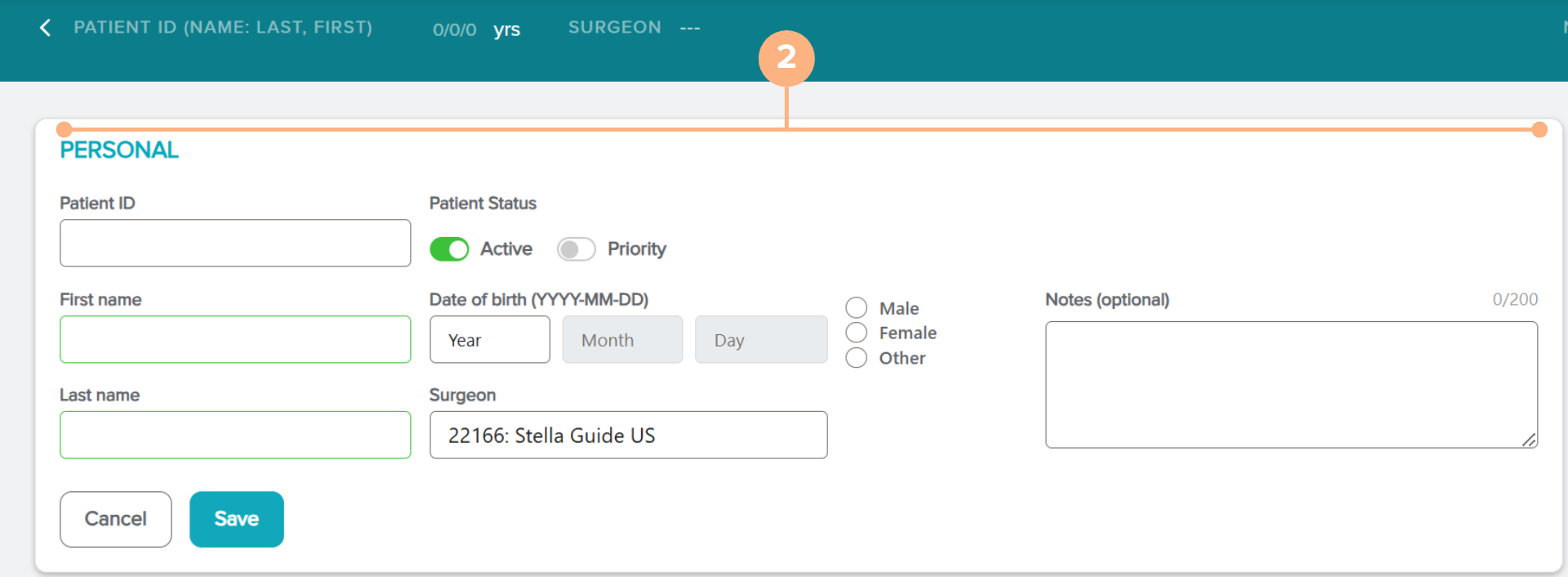Click the Last name input field

pos(235,435)
